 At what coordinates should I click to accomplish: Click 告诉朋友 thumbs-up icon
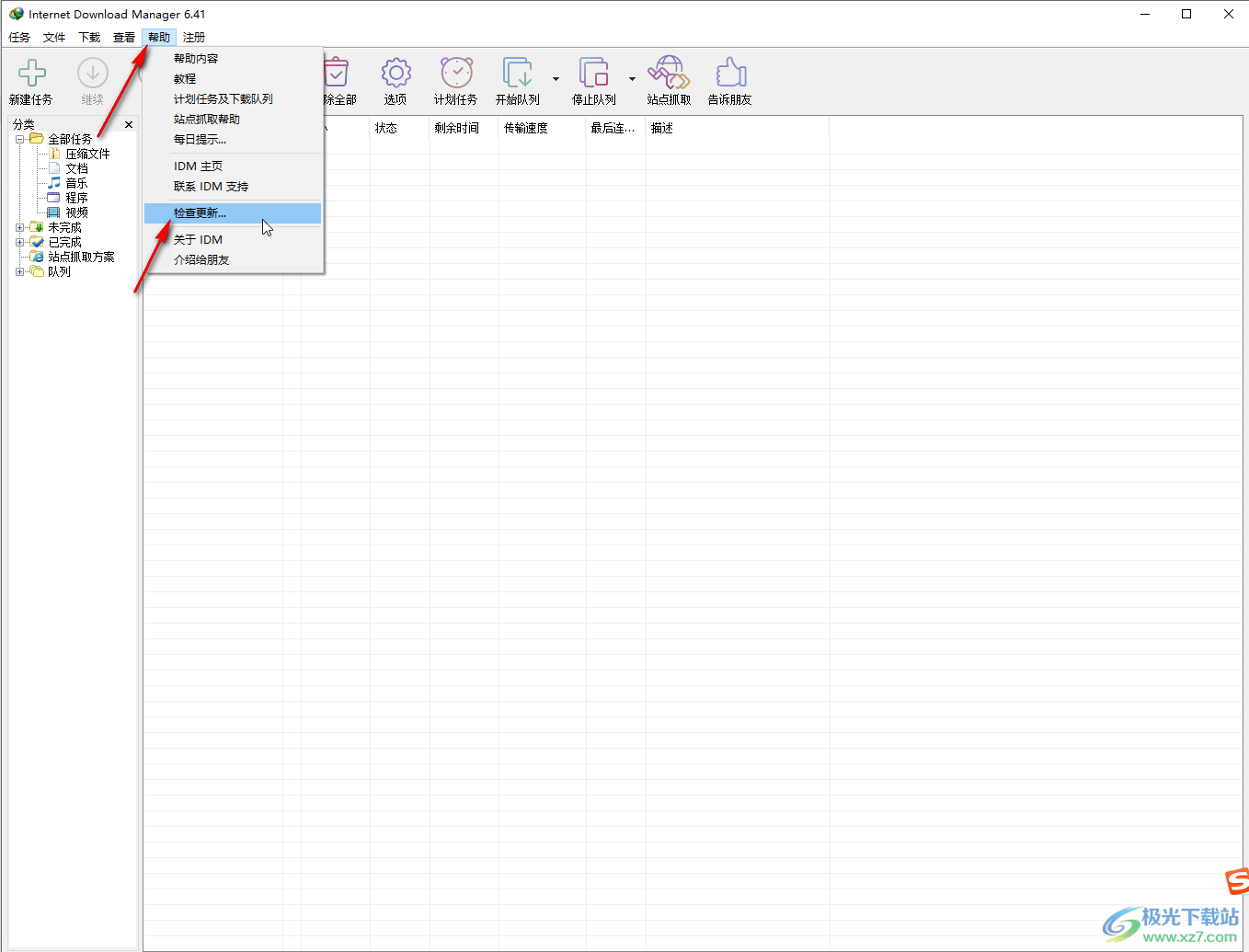(730, 73)
